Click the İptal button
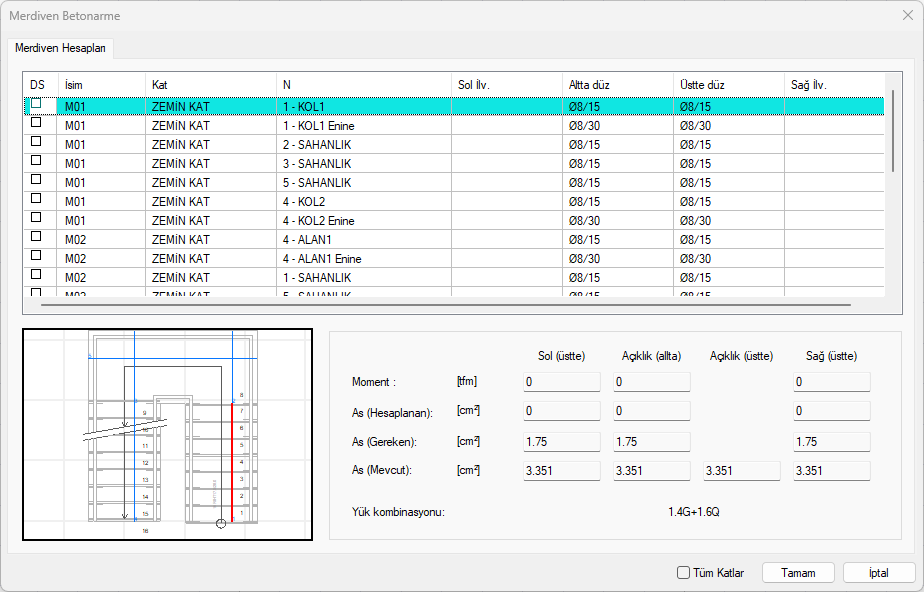The image size is (924, 592). [879, 573]
